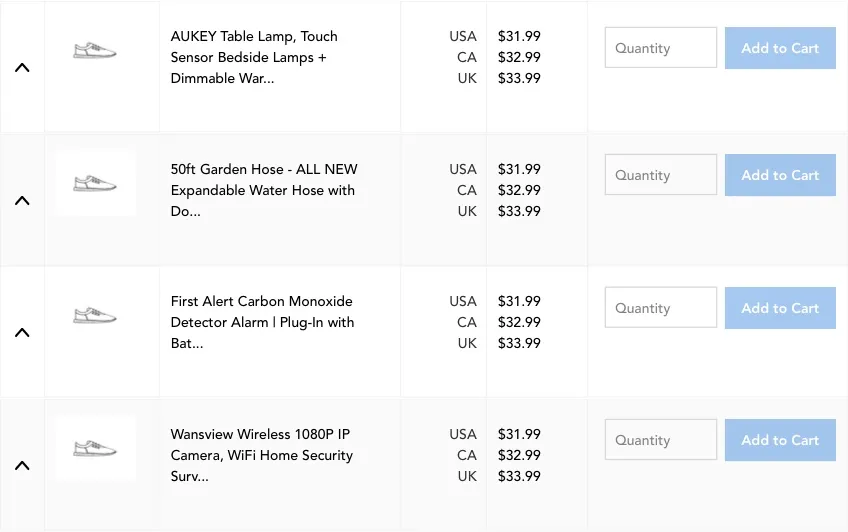Click the Wansview Camera product thumbnail
Image resolution: width=848 pixels, height=532 pixels.
tap(95, 448)
